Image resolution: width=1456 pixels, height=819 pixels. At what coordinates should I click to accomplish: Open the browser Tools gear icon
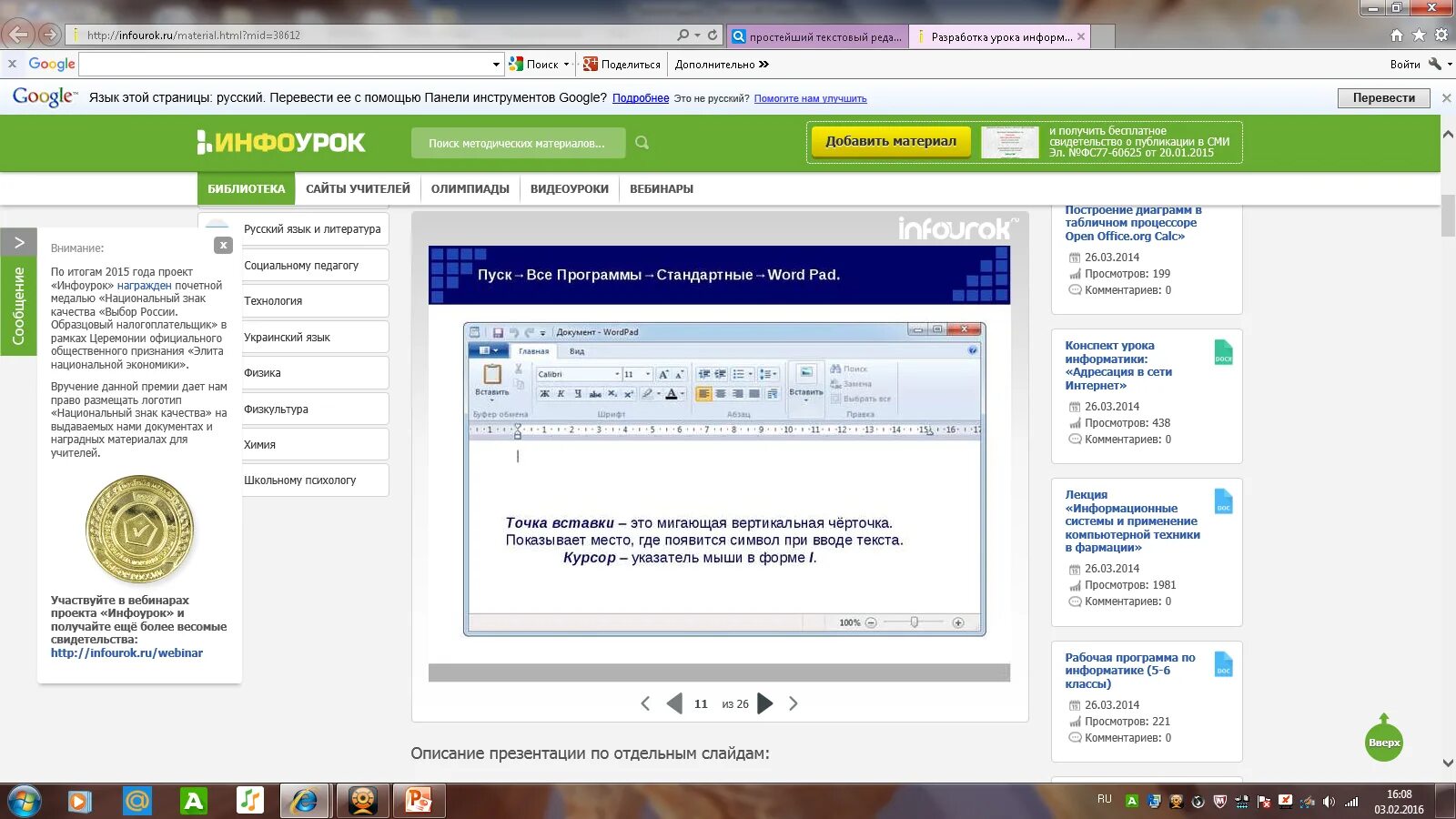1441,35
